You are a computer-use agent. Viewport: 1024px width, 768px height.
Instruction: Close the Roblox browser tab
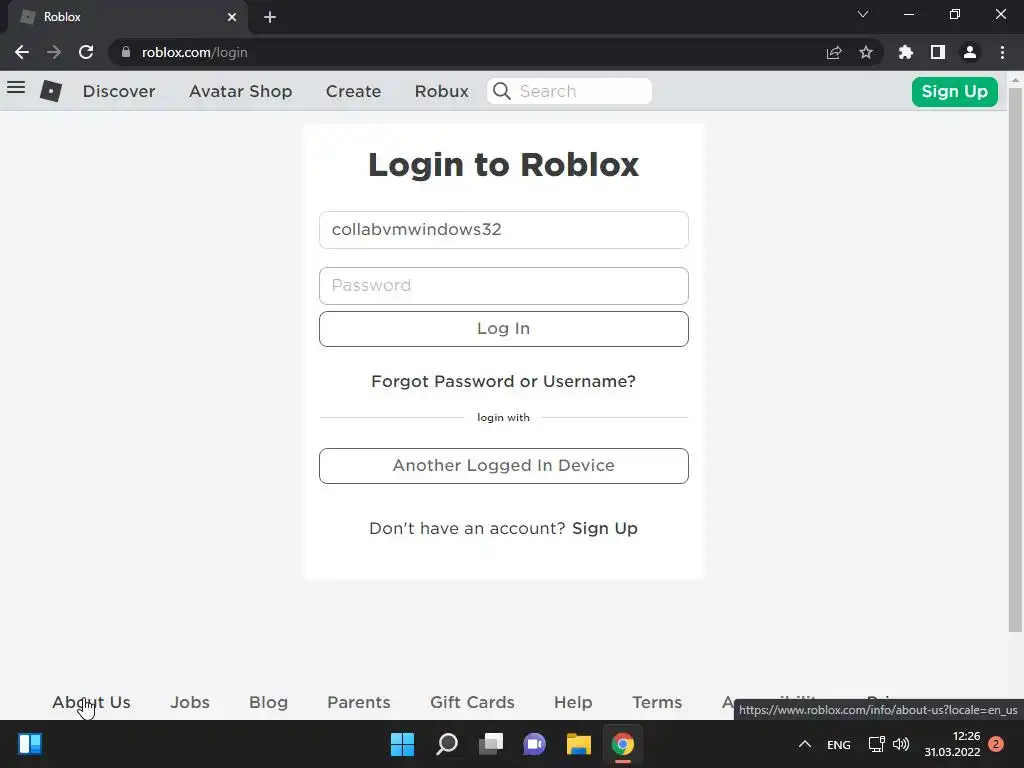coord(232,17)
